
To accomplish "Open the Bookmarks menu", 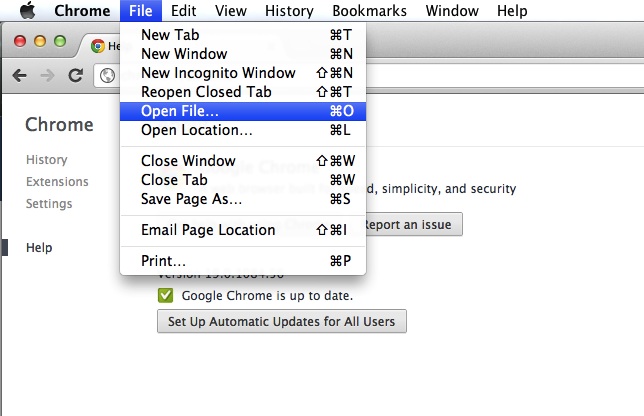I will click(x=369, y=11).
